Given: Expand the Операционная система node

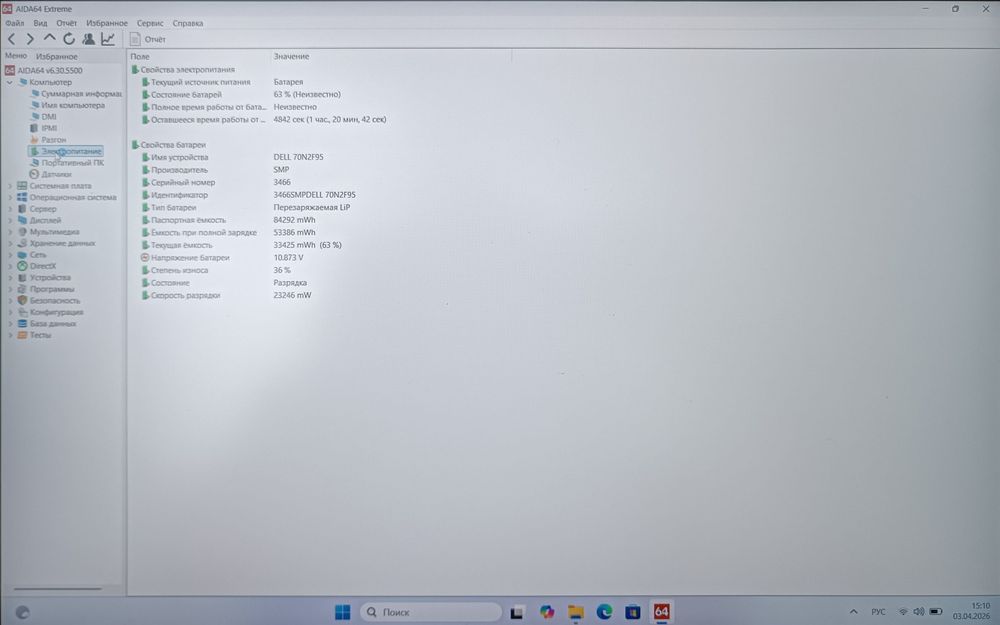Looking at the screenshot, I should [10, 198].
